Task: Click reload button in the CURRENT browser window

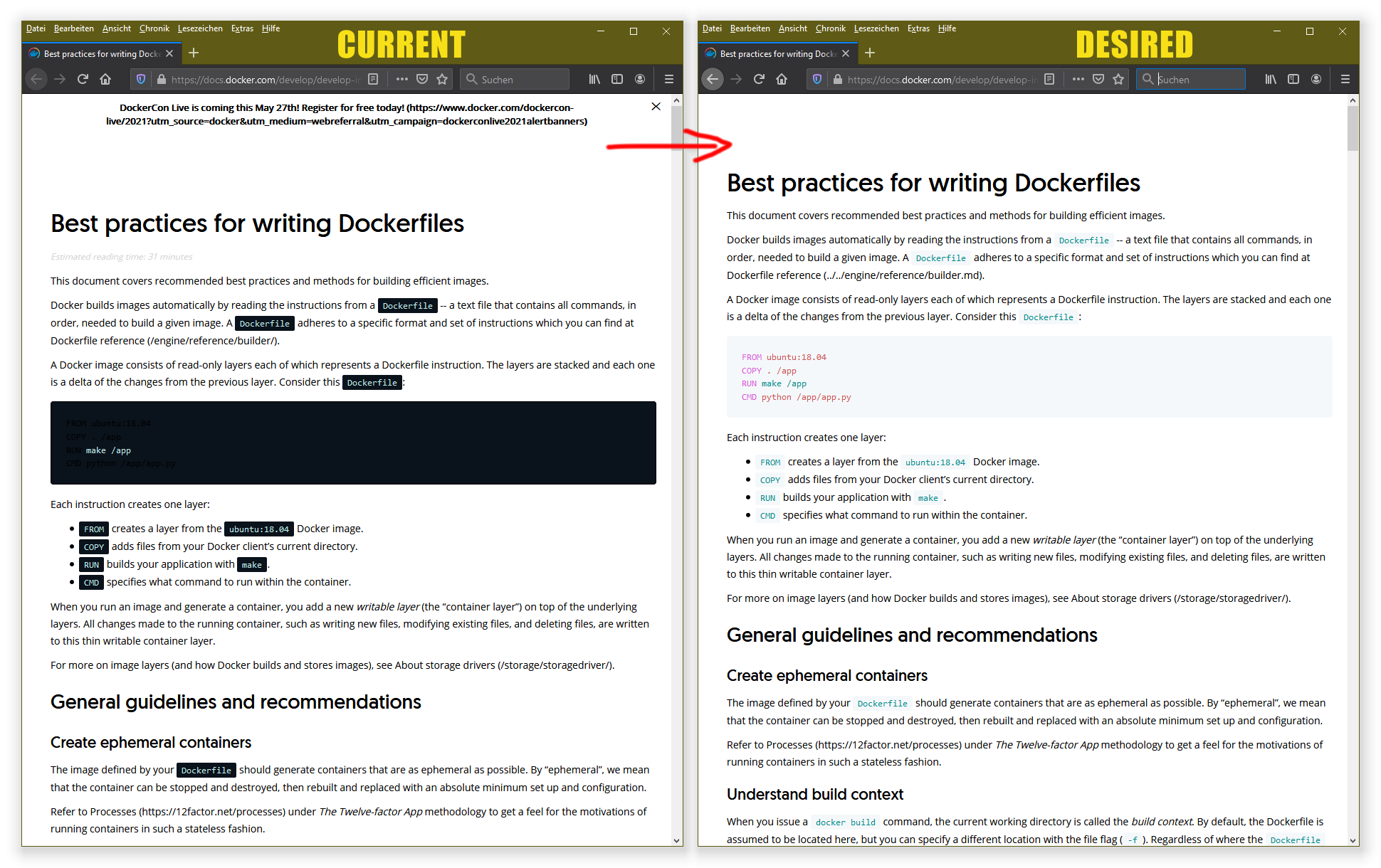Action: pos(83,79)
